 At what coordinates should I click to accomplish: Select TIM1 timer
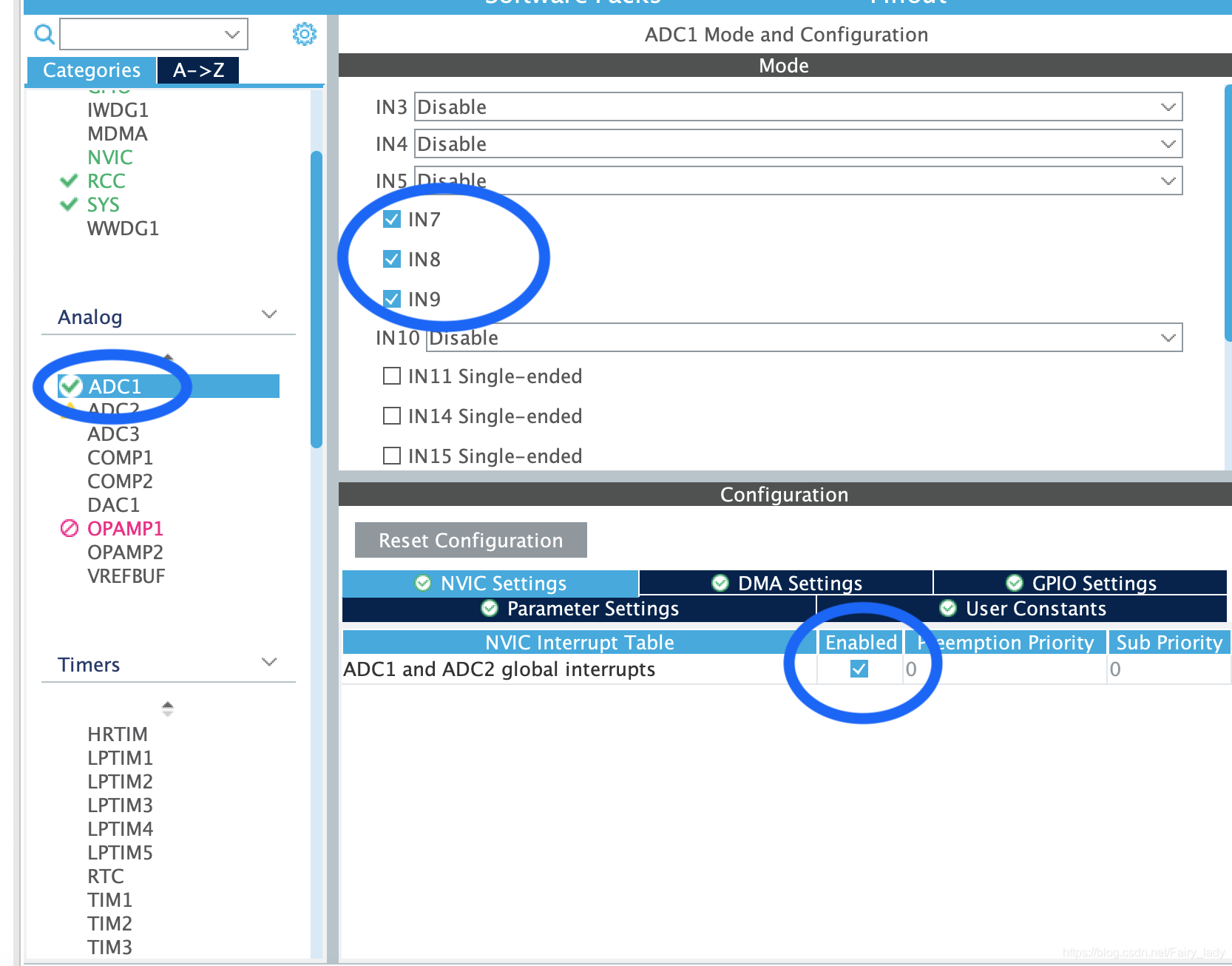[x=109, y=899]
